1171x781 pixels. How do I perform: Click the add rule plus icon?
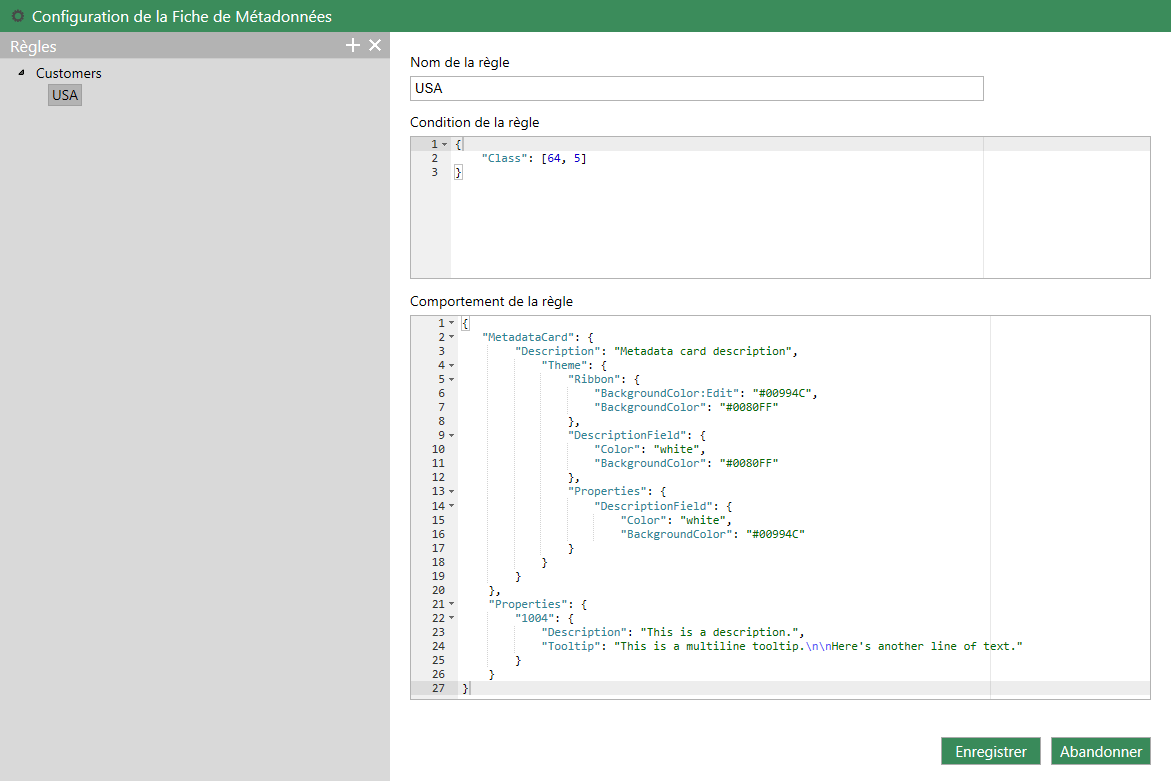[x=352, y=46]
